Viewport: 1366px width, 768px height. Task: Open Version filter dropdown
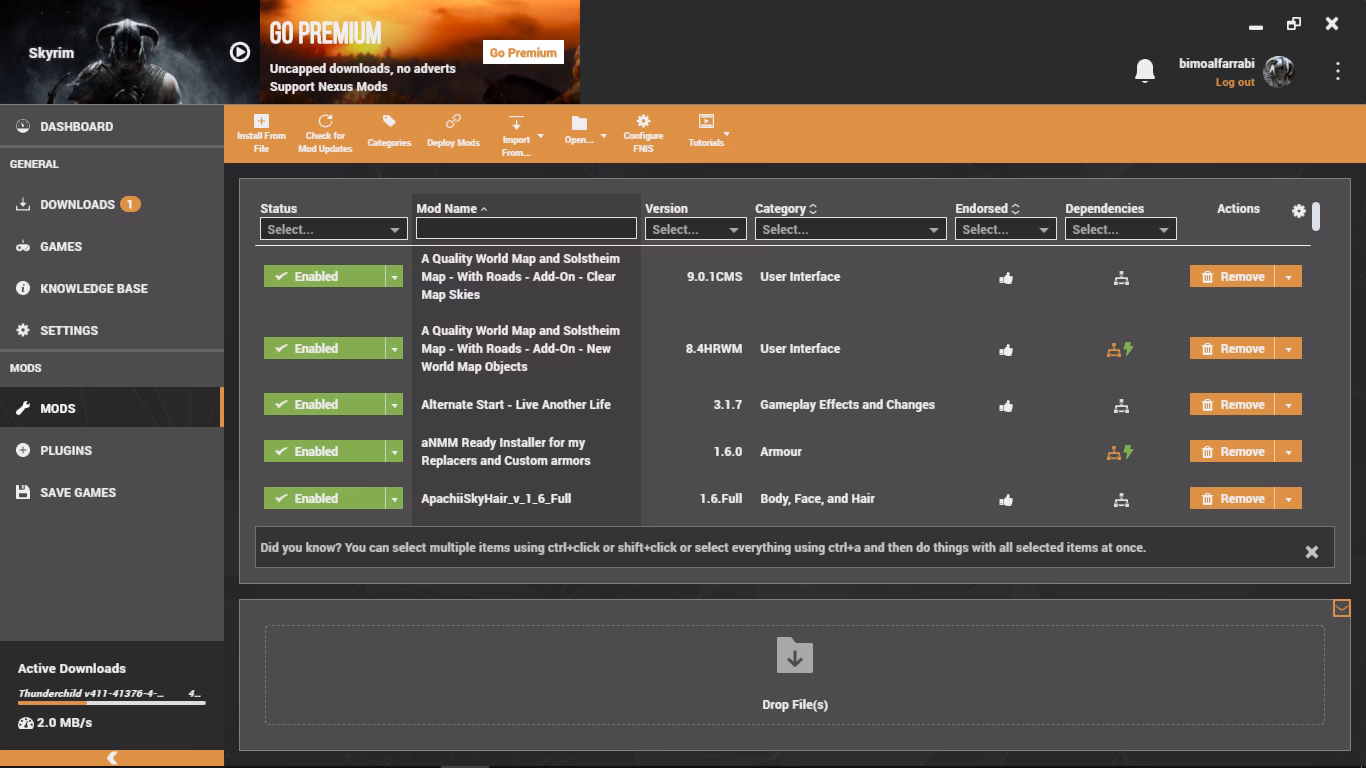tap(696, 230)
